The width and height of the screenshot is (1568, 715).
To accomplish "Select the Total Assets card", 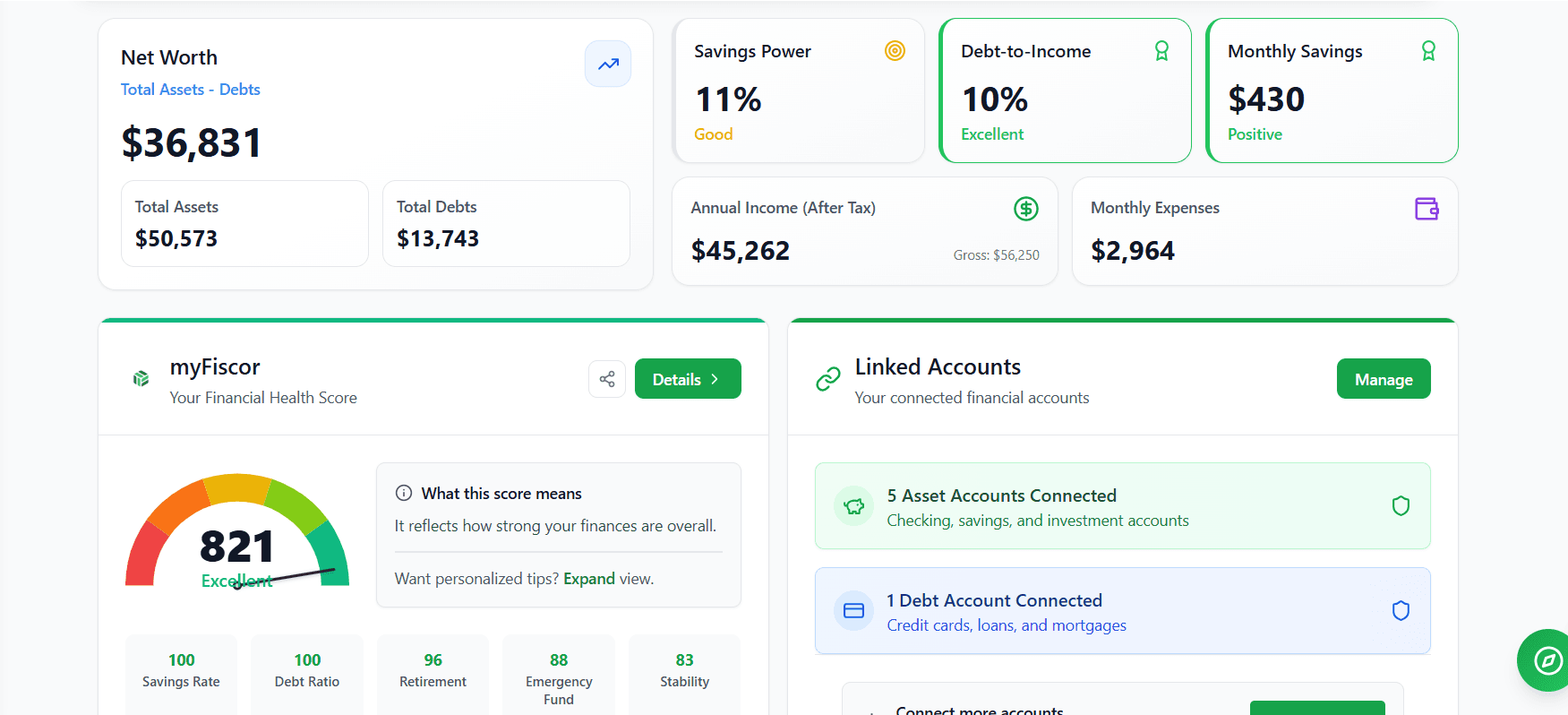I will pos(244,224).
